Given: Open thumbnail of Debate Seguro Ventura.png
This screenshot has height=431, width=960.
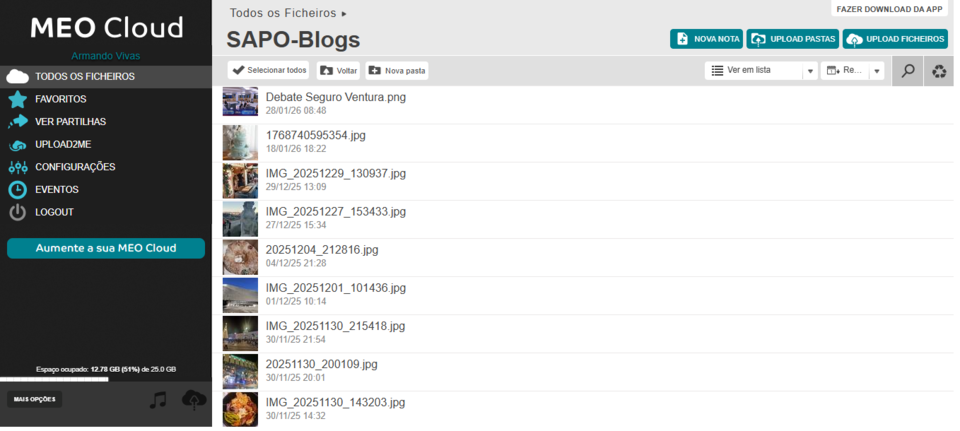Looking at the screenshot, I should pyautogui.click(x=240, y=102).
